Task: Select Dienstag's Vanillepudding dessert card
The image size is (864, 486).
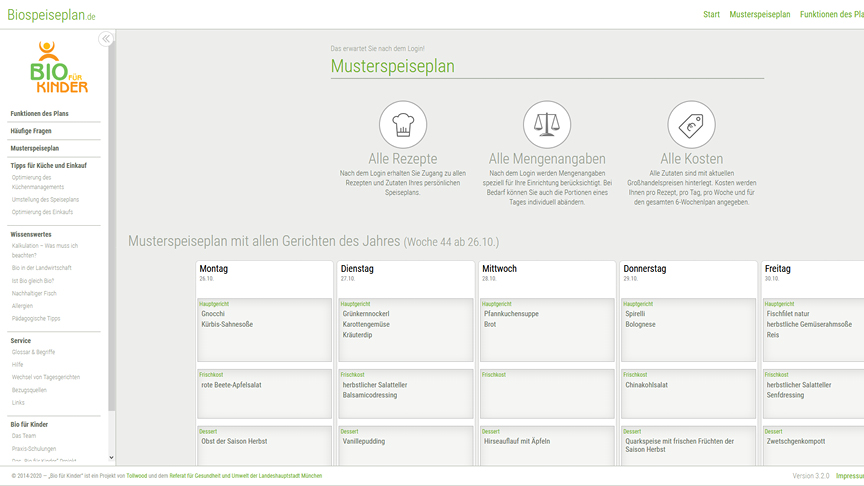Action: tap(406, 446)
